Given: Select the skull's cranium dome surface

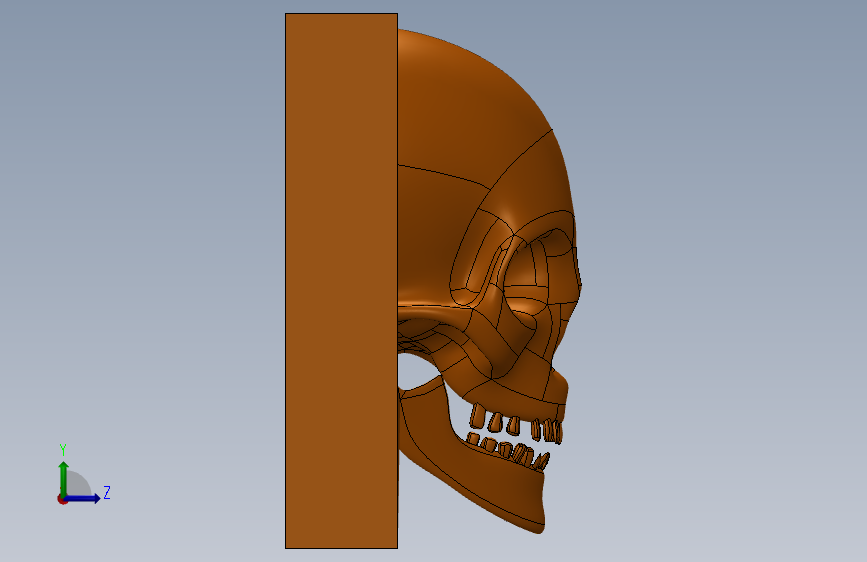Looking at the screenshot, I should (476, 111).
